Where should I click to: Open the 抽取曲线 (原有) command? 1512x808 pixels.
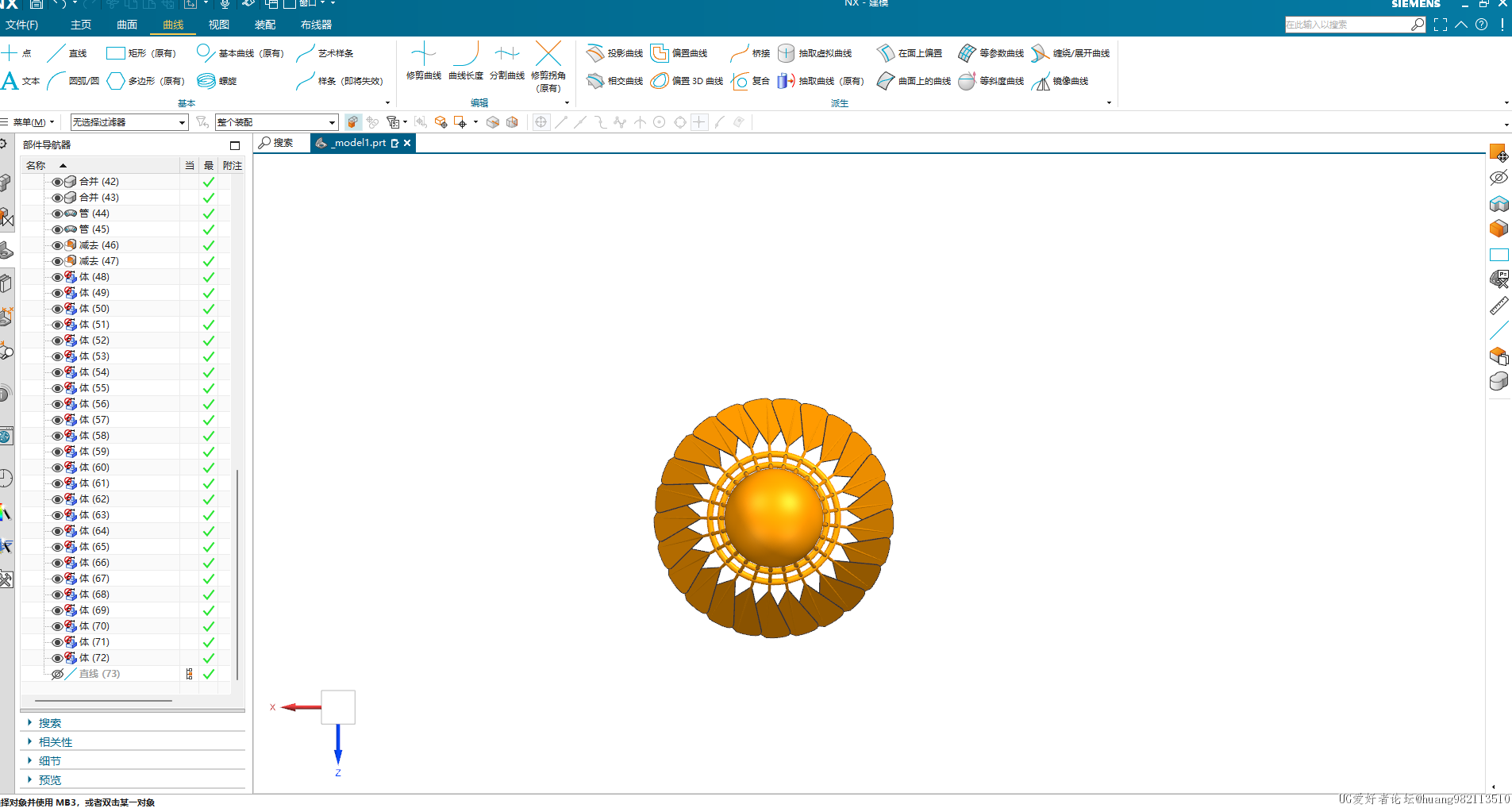(x=821, y=81)
